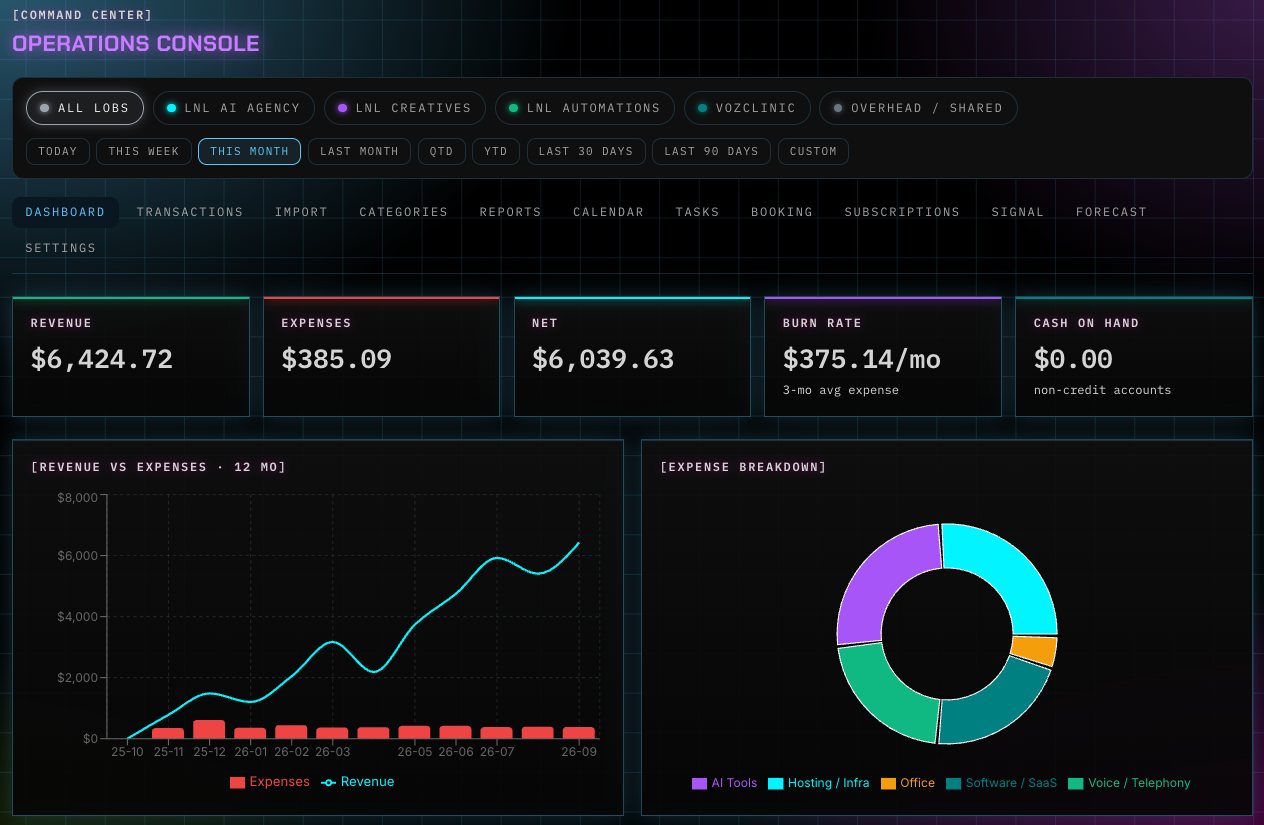Set date range to TODAY
1264x825 pixels.
coord(58,151)
